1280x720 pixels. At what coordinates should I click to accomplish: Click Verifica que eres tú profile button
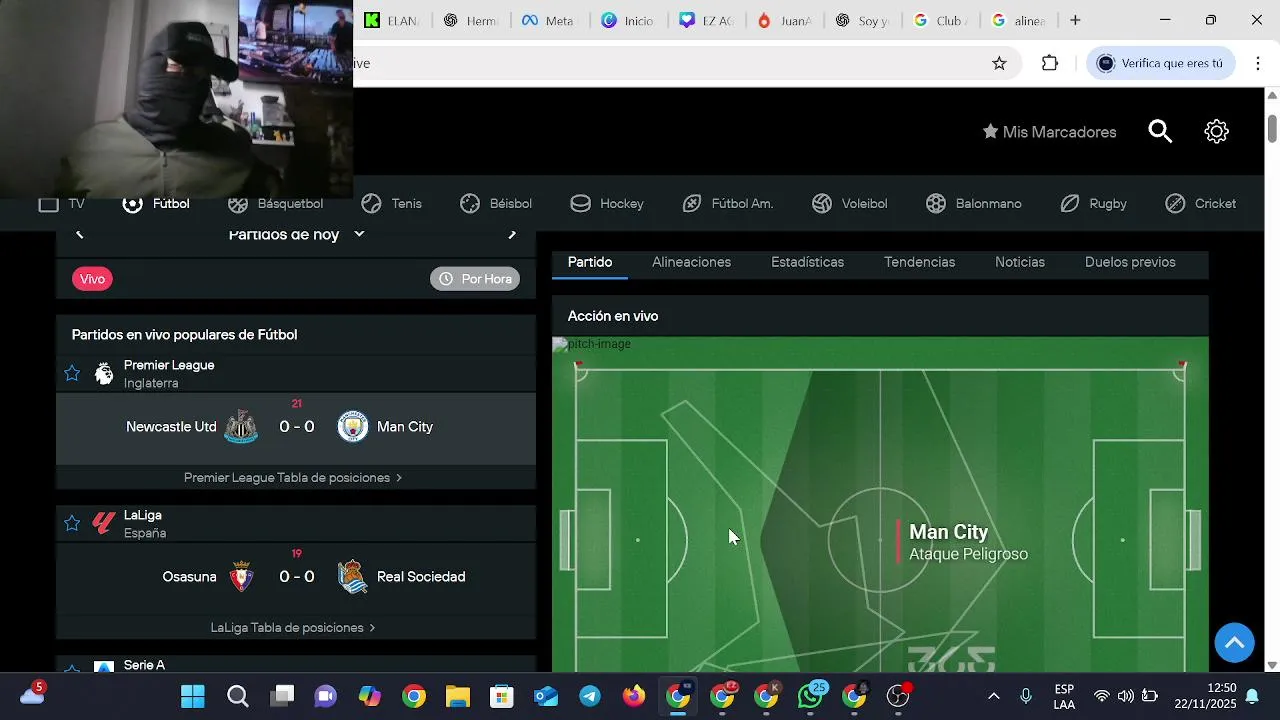[x=1160, y=63]
